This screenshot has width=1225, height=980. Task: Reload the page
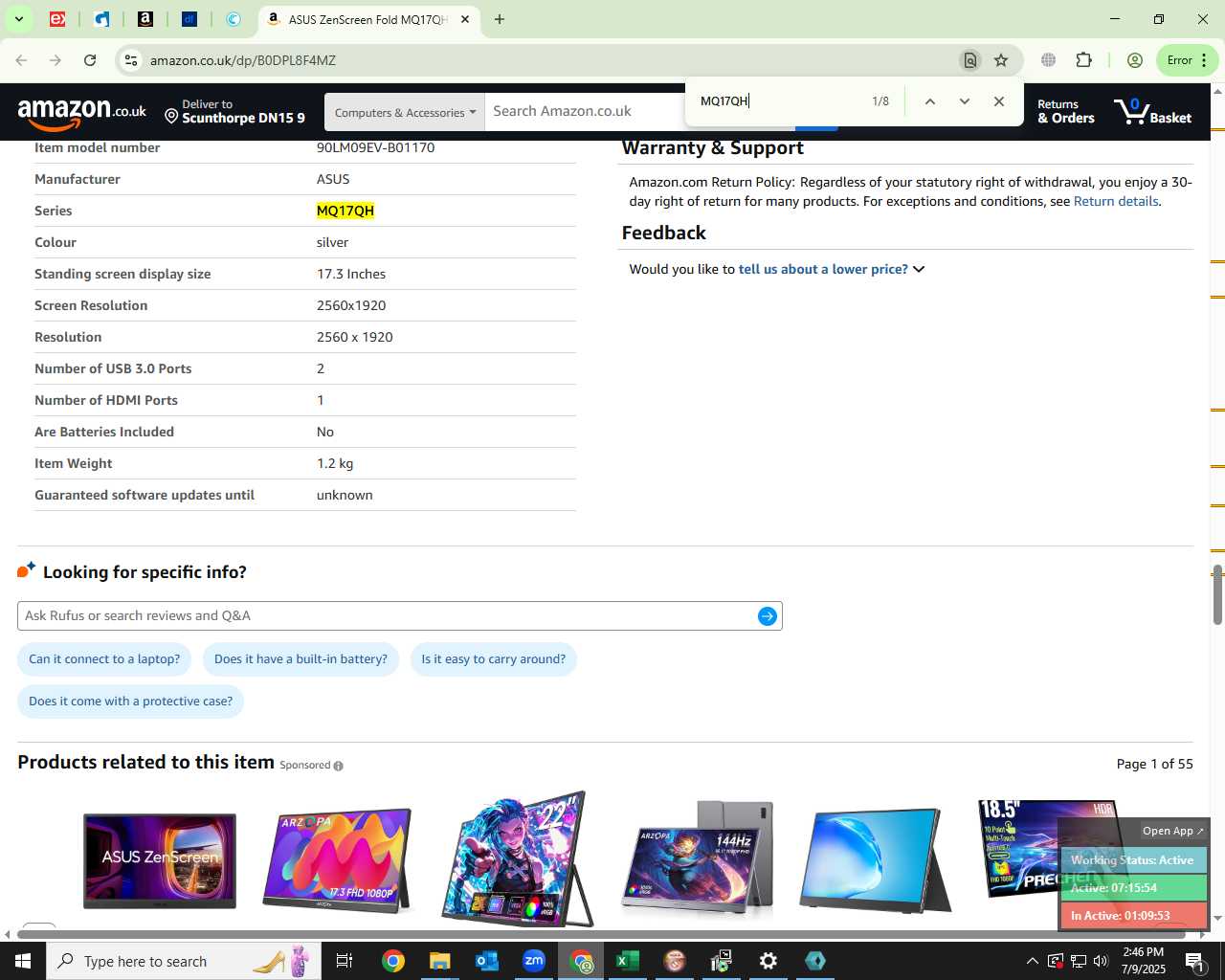(x=90, y=60)
